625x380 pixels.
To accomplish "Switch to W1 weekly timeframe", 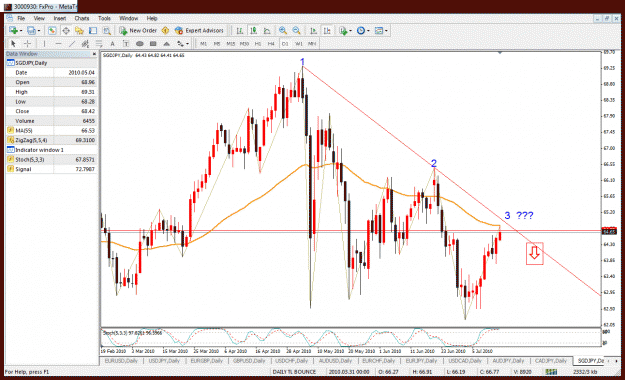I will [299, 43].
